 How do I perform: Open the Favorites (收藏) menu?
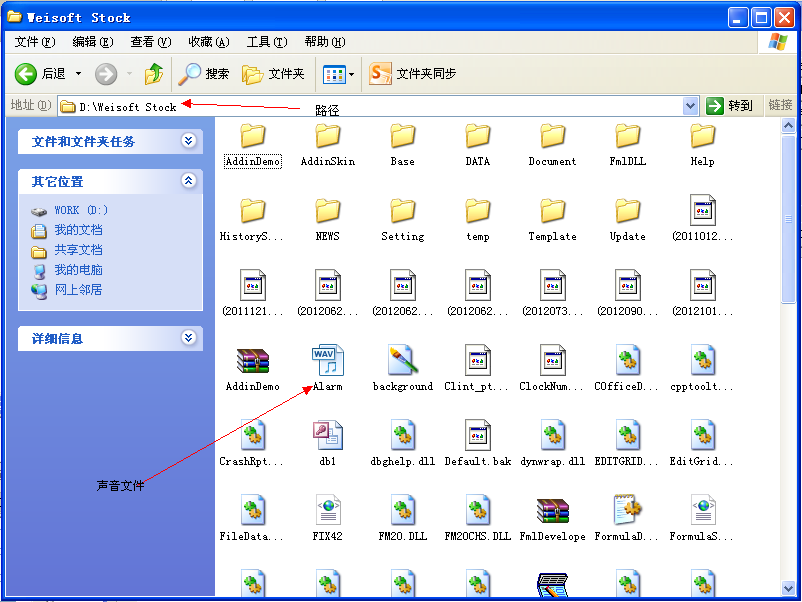point(209,42)
